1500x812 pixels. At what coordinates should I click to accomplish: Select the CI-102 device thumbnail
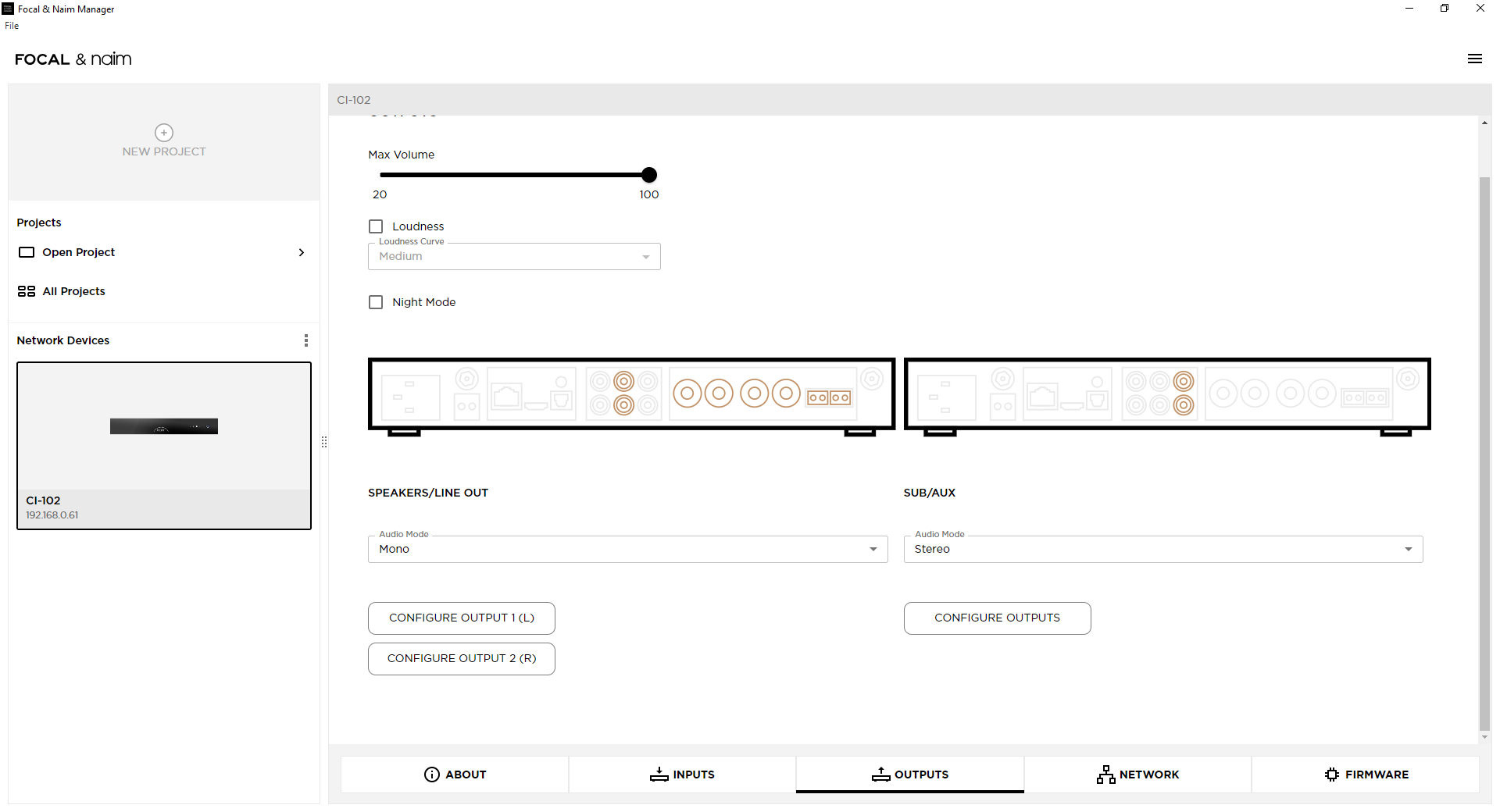pos(164,427)
